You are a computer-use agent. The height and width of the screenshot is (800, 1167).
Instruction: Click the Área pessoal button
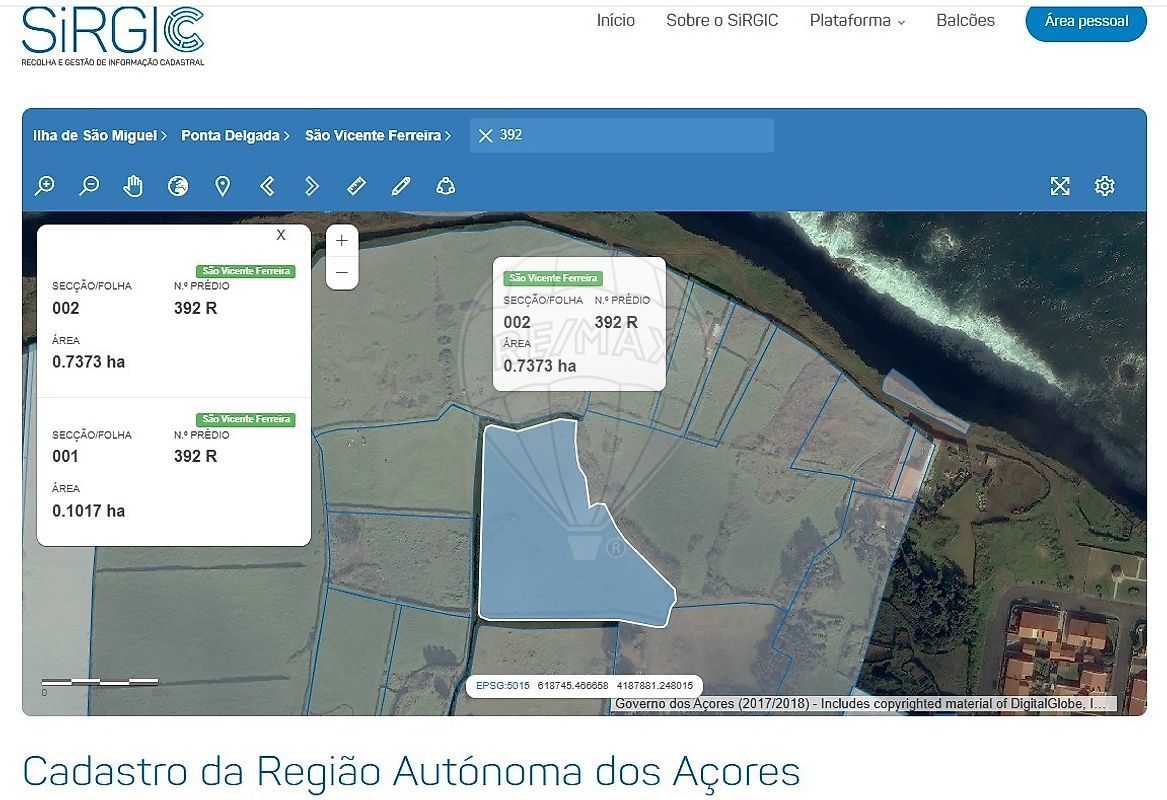1086,22
